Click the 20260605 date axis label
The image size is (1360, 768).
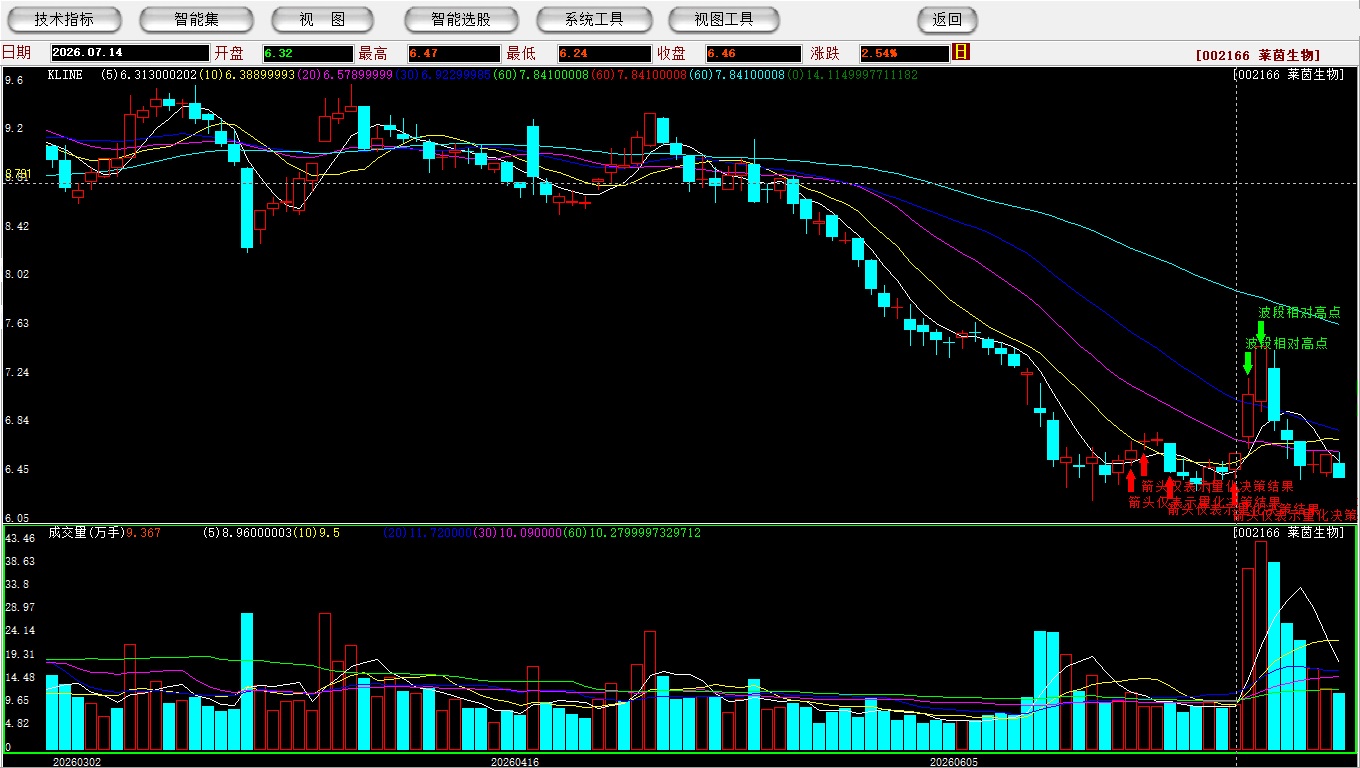click(953, 761)
